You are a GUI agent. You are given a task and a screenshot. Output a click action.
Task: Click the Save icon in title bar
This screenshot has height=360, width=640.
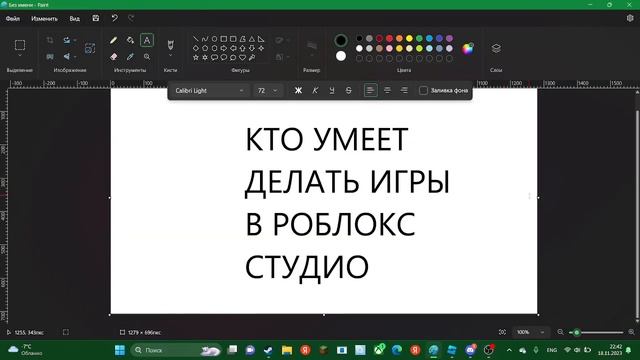[x=96, y=18]
